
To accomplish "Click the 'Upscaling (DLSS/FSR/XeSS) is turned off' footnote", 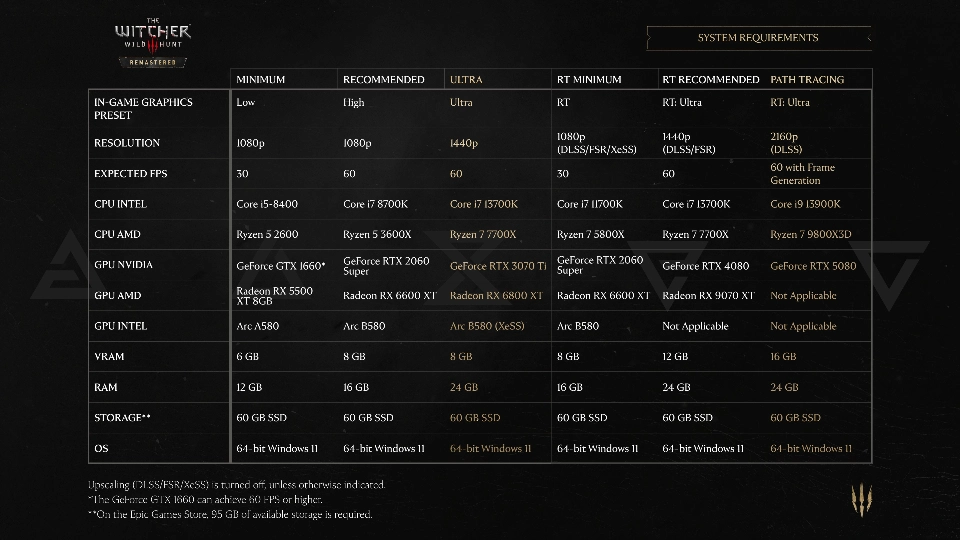I will tap(237, 484).
